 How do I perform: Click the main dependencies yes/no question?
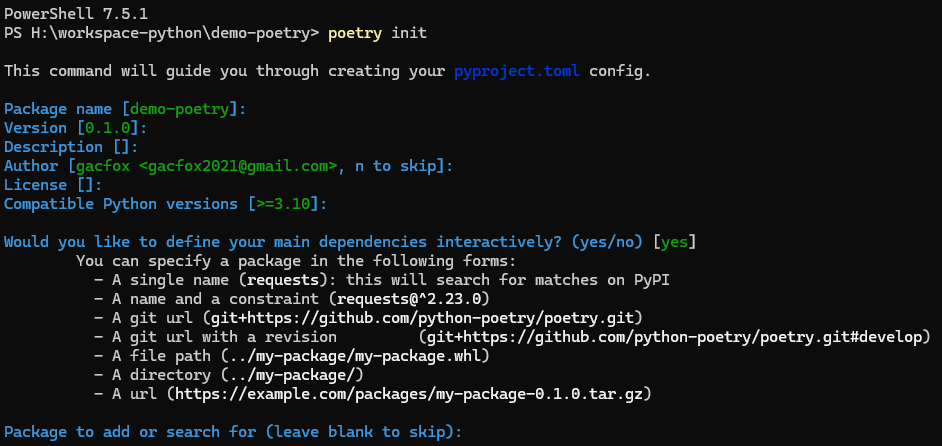(x=350, y=242)
